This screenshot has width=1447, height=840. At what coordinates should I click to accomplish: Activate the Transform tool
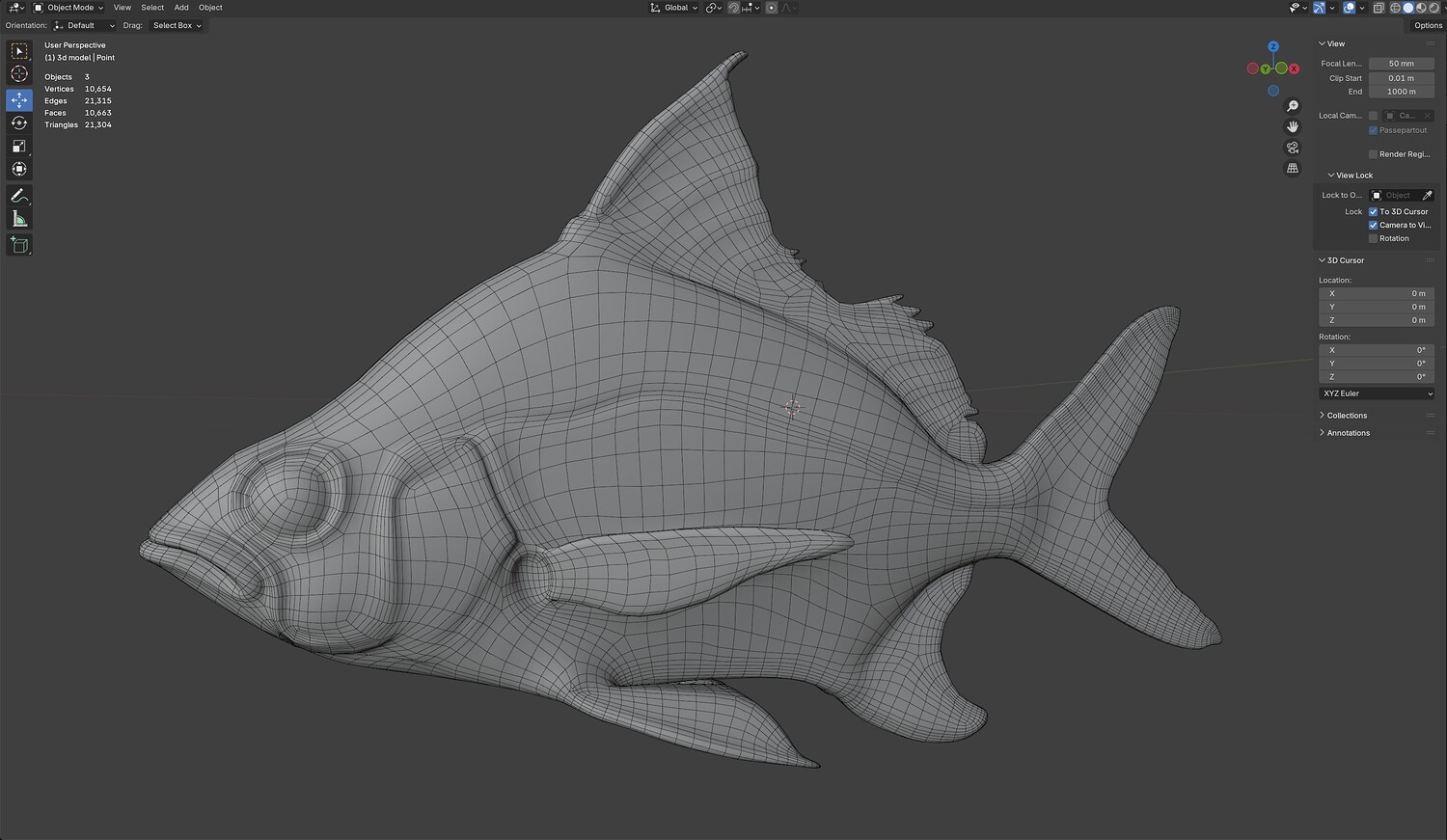pos(19,170)
